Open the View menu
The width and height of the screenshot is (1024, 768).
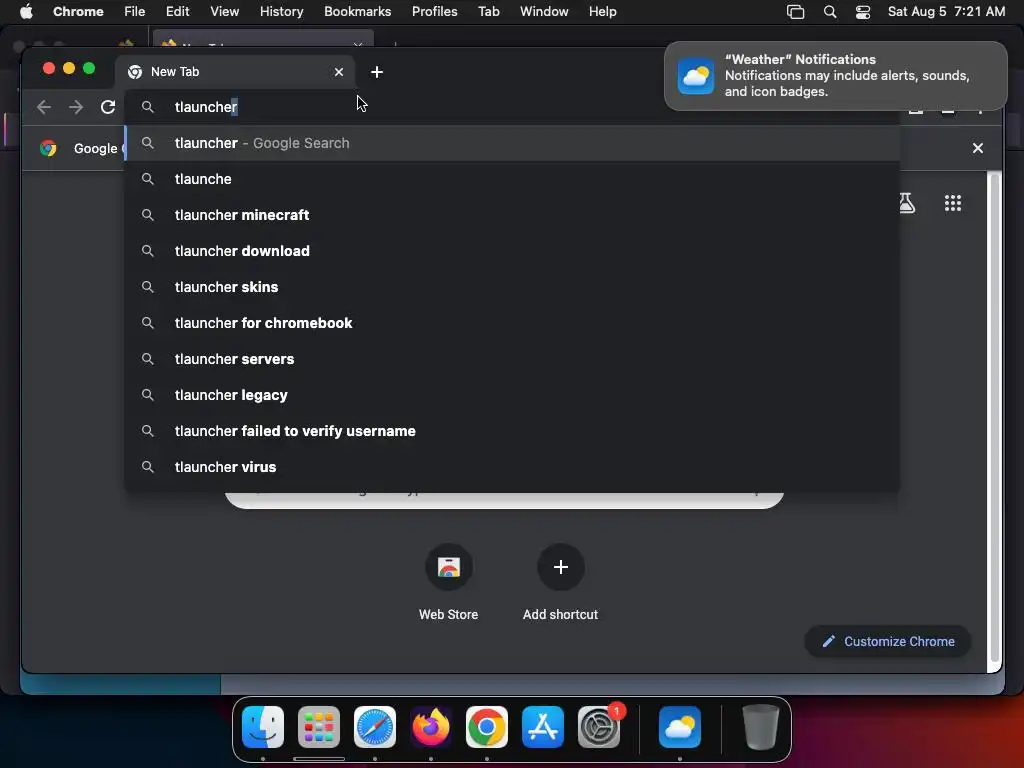pos(225,12)
